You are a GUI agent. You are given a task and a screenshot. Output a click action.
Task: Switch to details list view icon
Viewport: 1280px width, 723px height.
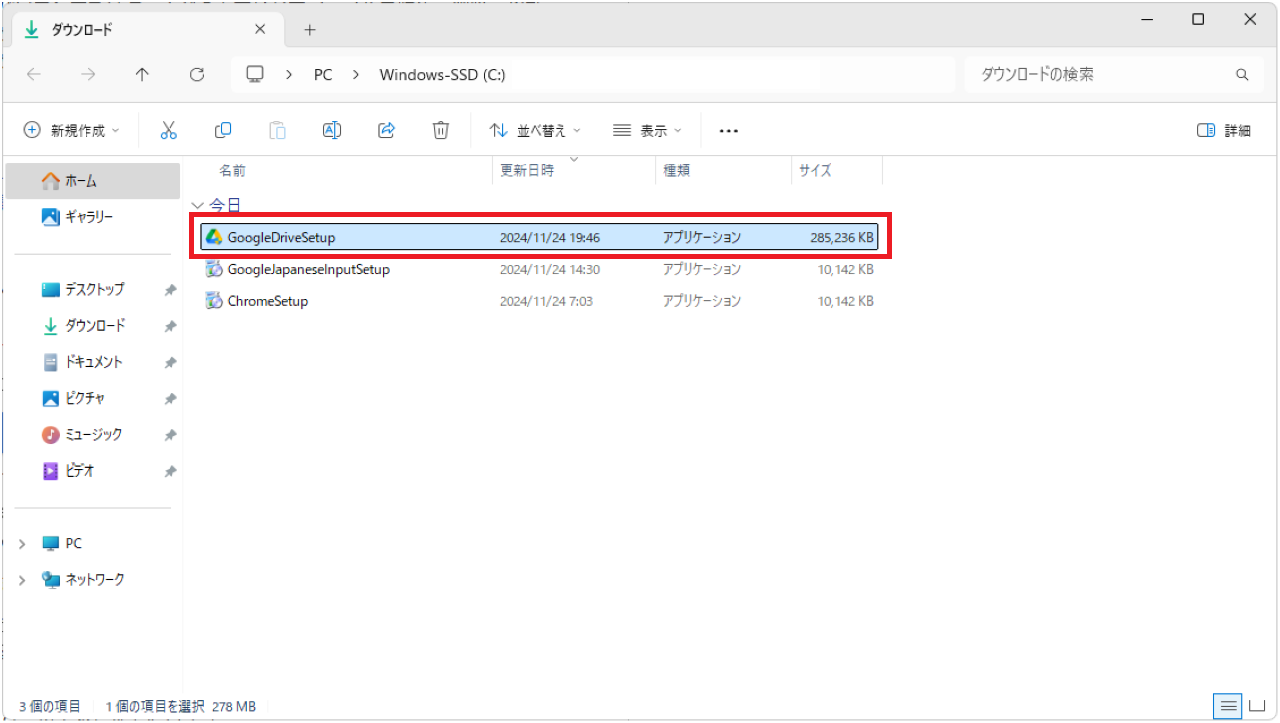[x=1227, y=706]
